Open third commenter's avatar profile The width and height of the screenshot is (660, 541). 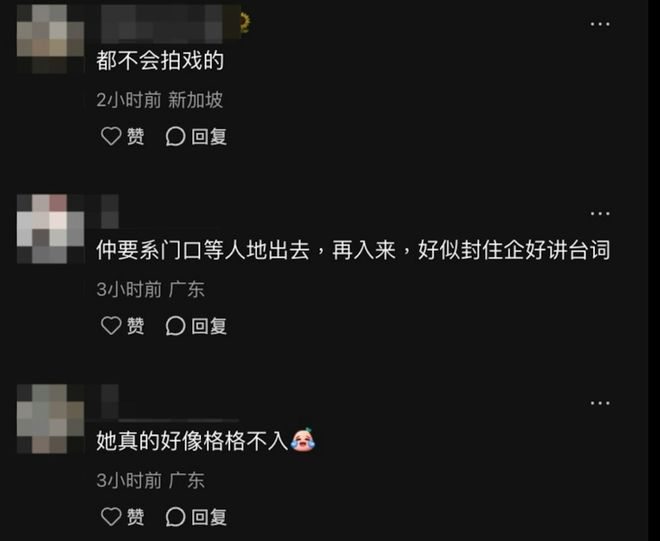click(50, 418)
